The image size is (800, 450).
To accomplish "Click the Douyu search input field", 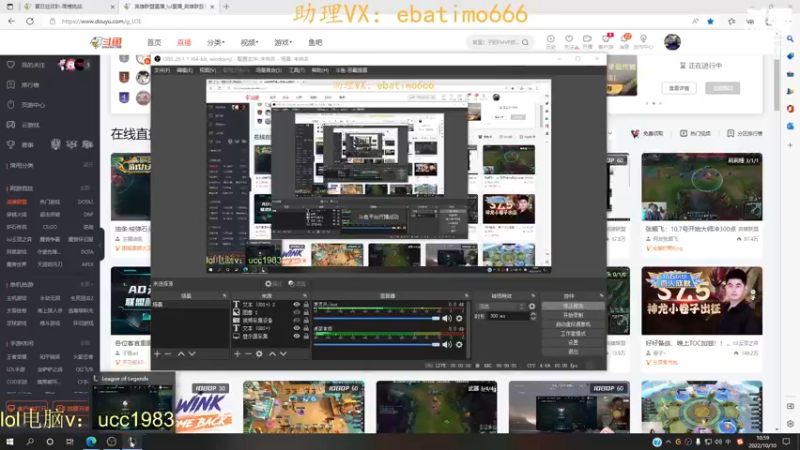I will click(494, 42).
